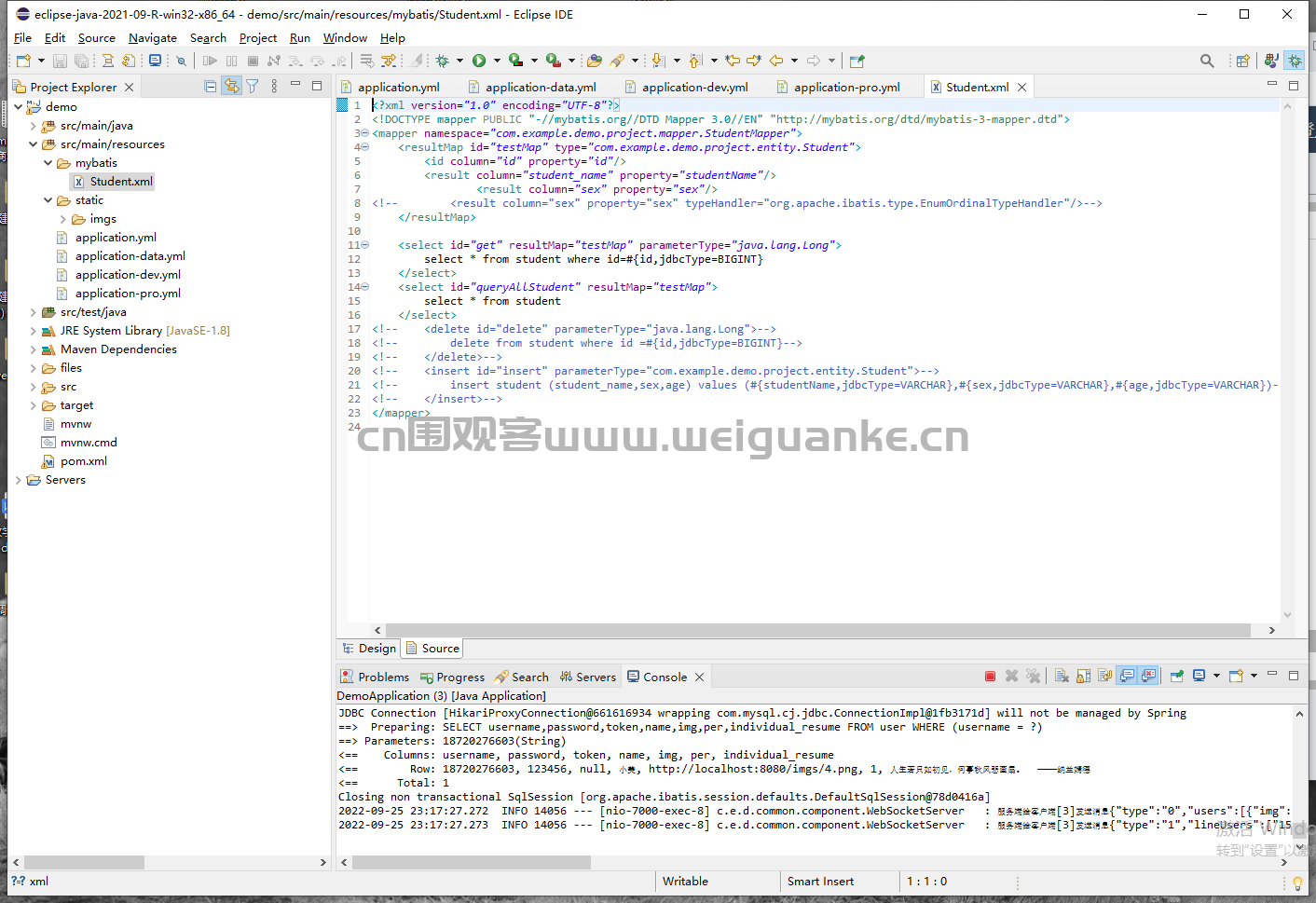The image size is (1316, 903).
Task: Switch to the Java EE perspective icon
Action: (1271, 61)
